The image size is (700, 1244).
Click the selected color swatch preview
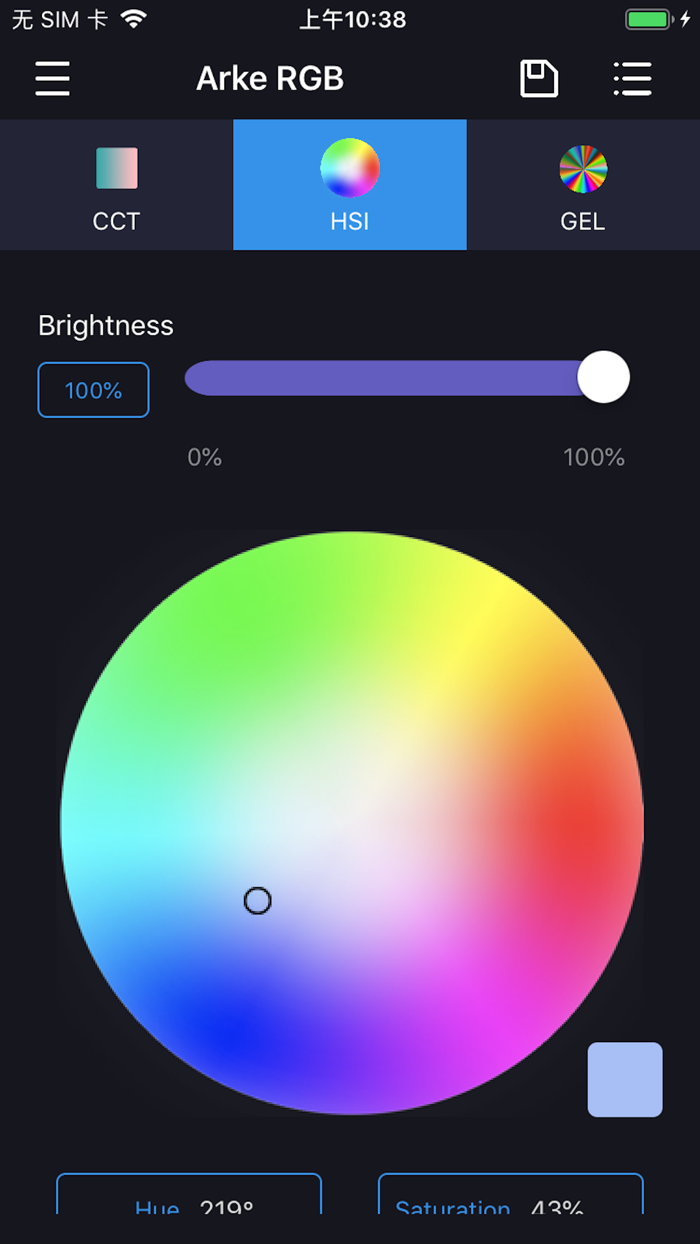(625, 1080)
